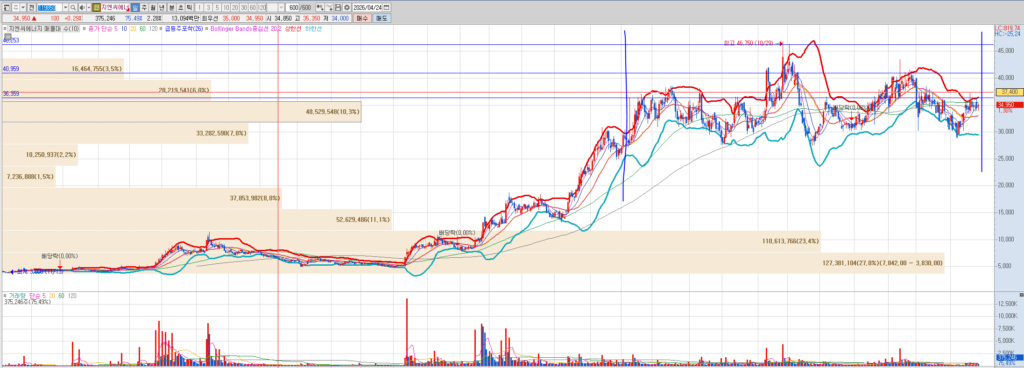Open the dropdown next to the speaker icon

[89, 7]
